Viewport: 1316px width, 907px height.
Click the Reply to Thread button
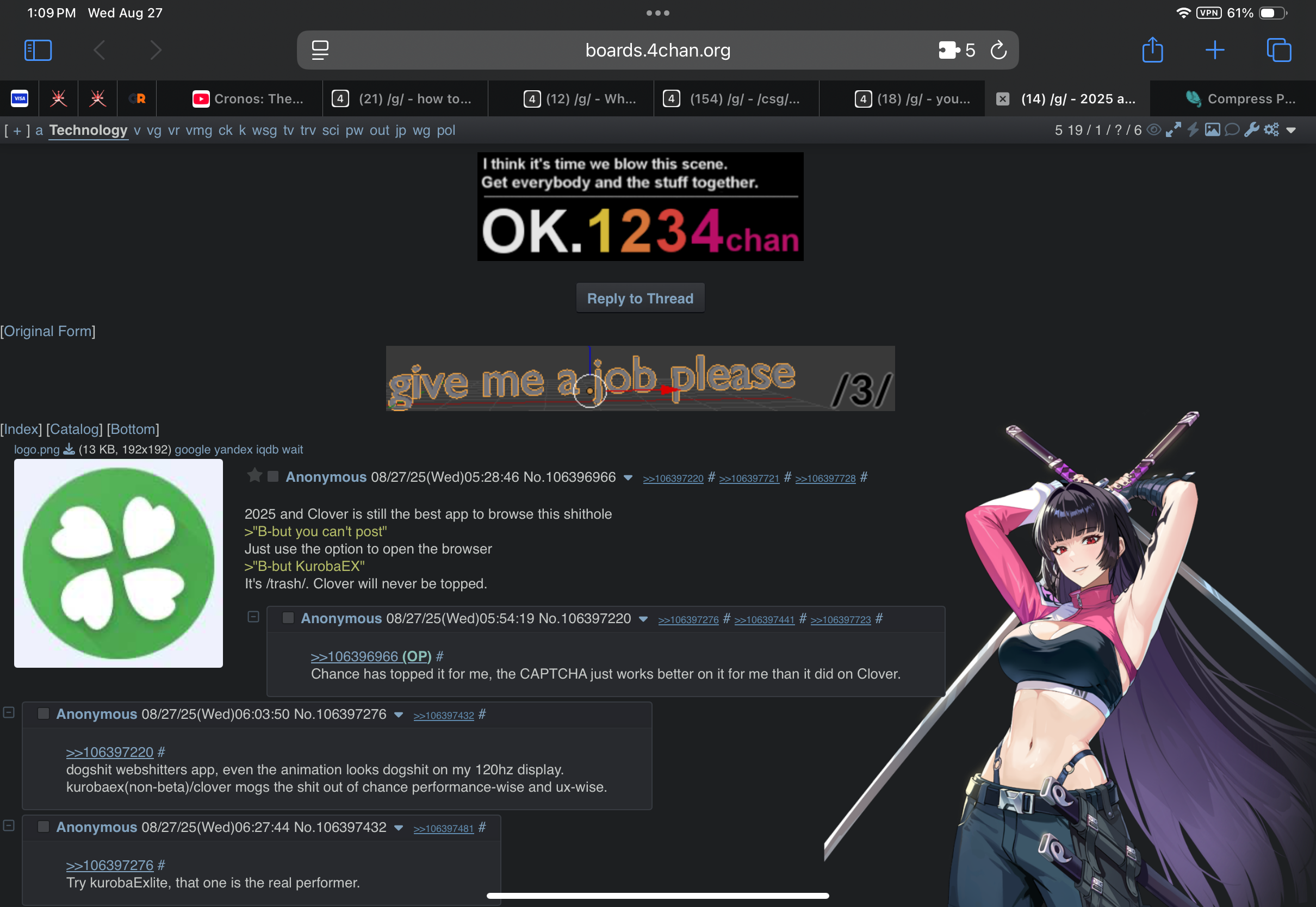(640, 299)
